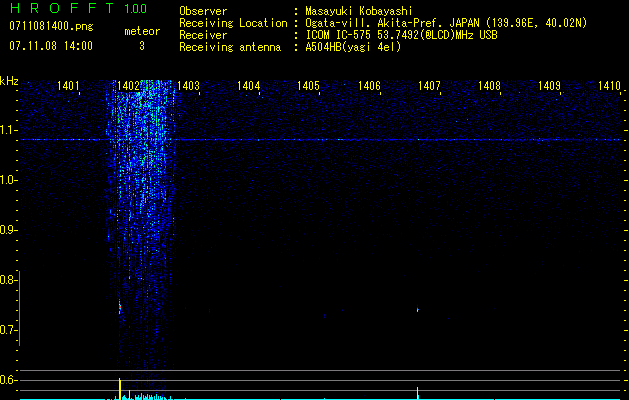This screenshot has width=629, height=400.
Task: Click the date stamp 07.11.08 14:00
Action: click(x=51, y=46)
